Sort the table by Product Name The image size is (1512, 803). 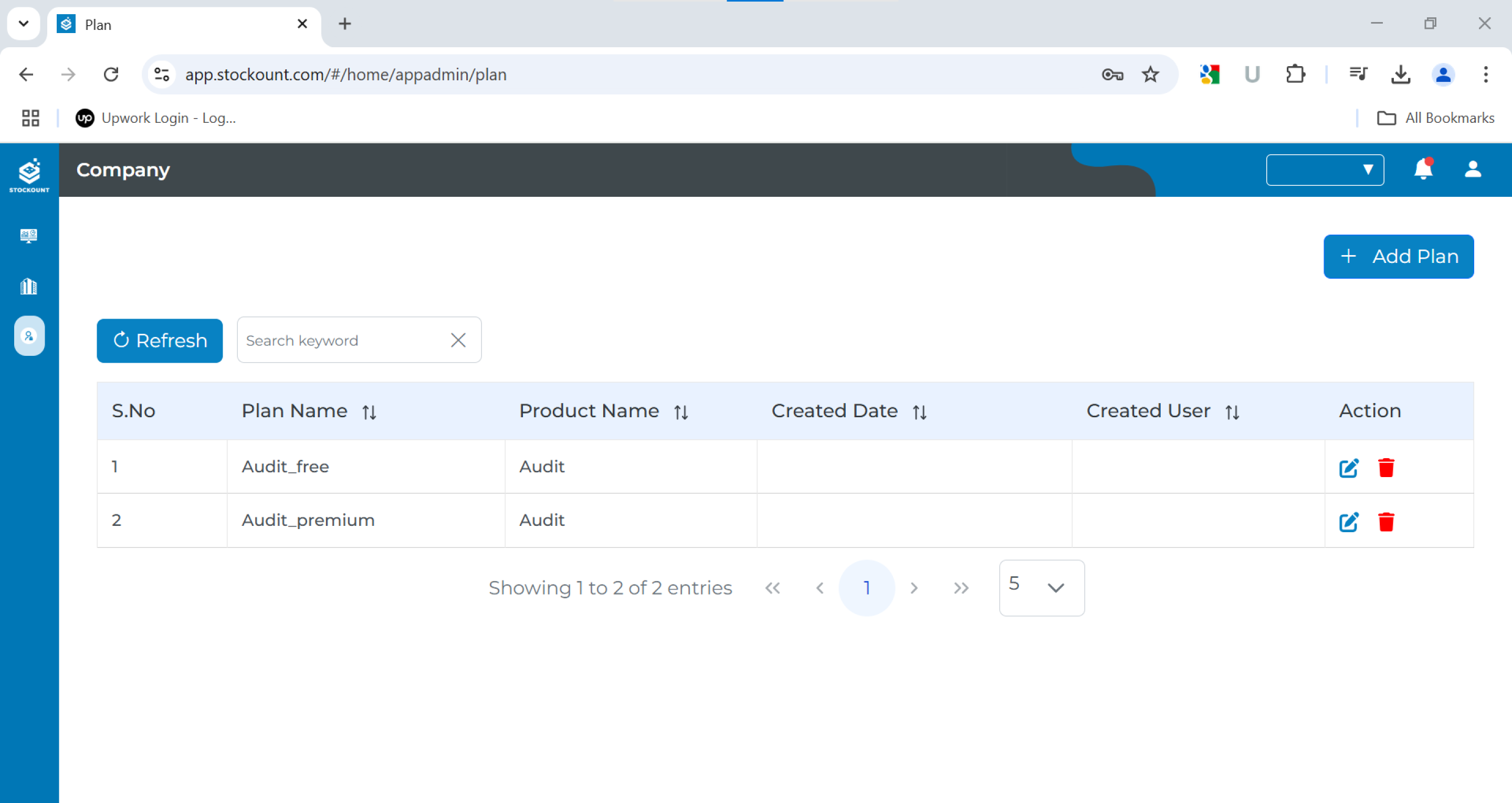pyautogui.click(x=680, y=412)
